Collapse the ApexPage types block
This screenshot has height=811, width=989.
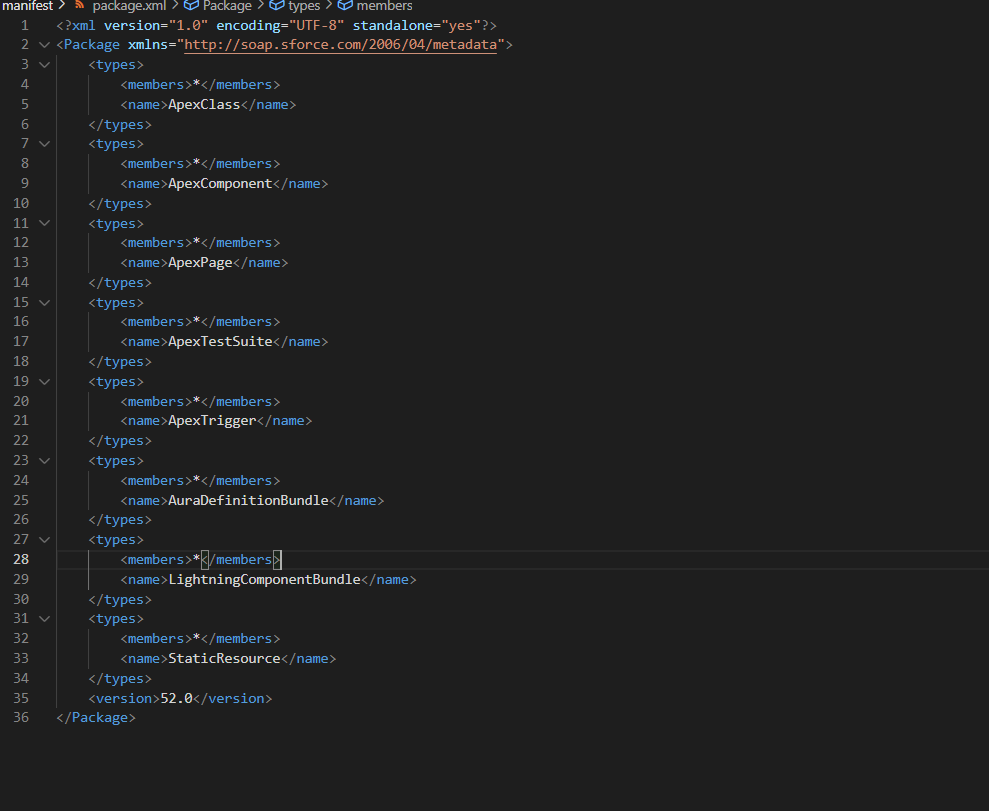tap(44, 222)
